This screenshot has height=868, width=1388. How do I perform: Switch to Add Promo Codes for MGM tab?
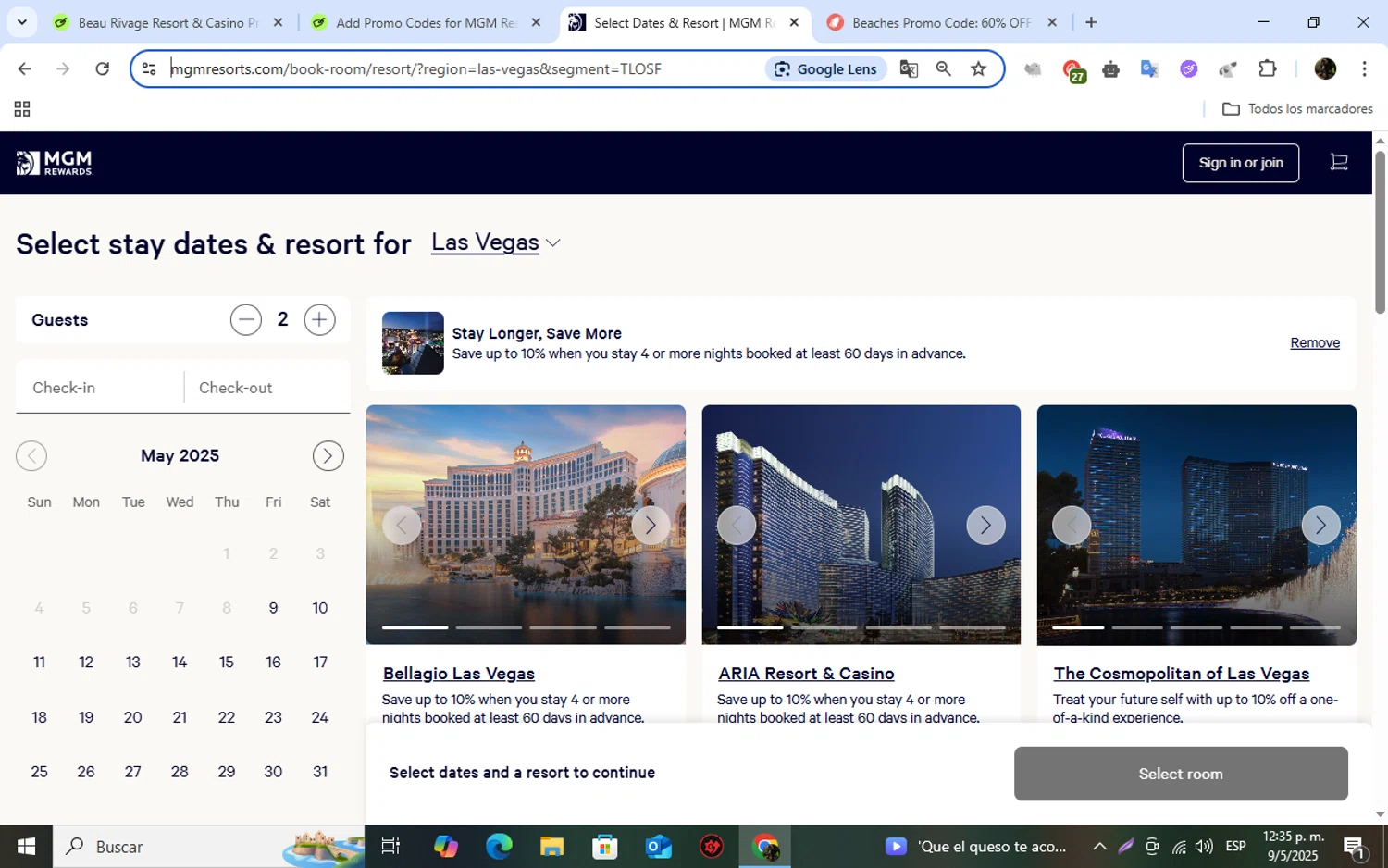[x=426, y=23]
